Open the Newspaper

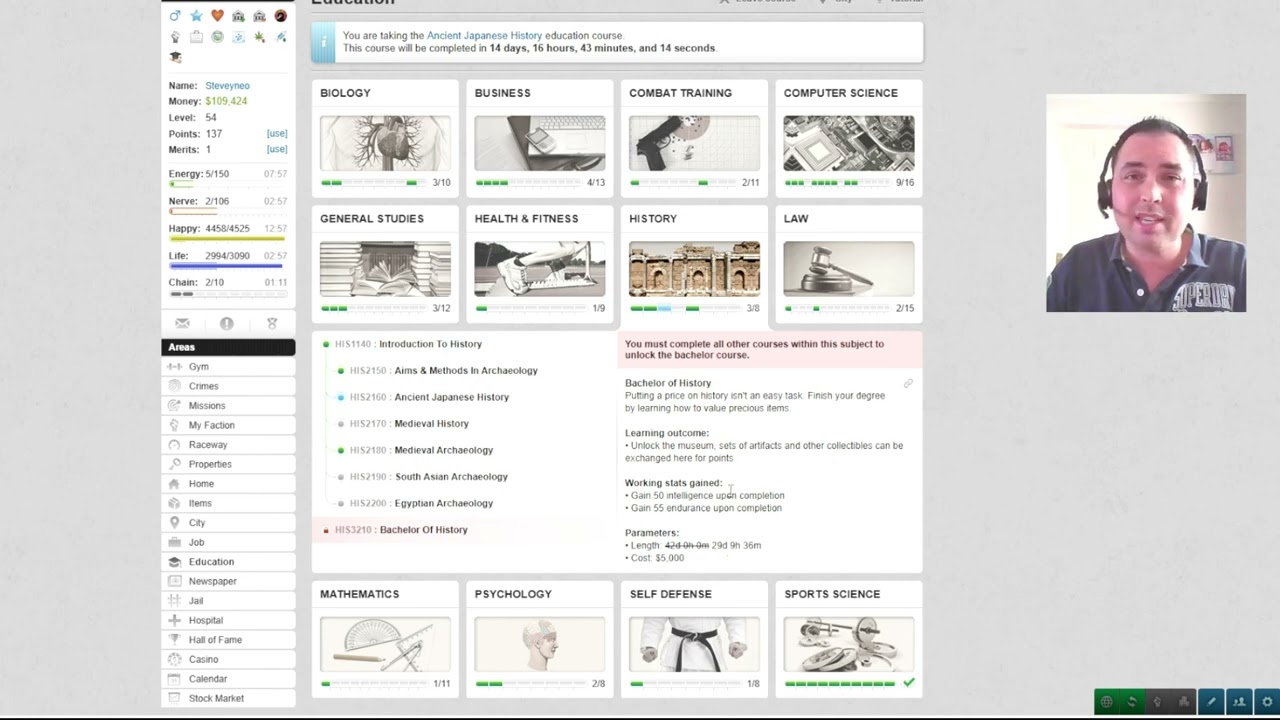[x=228, y=581]
